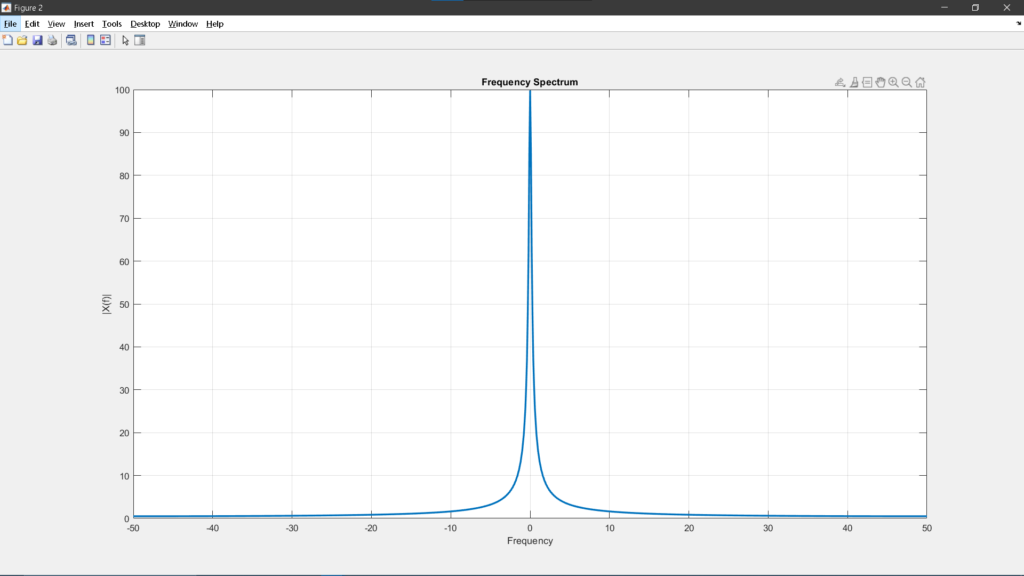Toggle the zoom in tool above the plot

(x=893, y=82)
